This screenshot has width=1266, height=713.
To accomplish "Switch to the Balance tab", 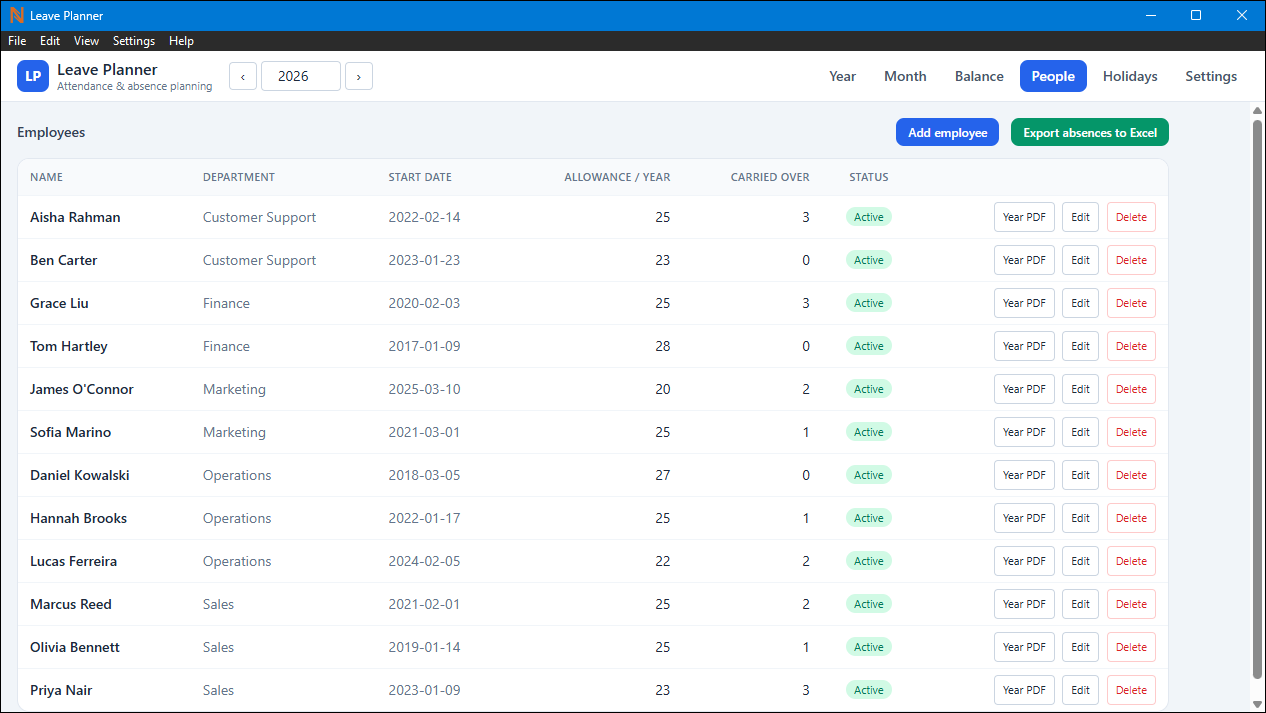I will click(979, 76).
